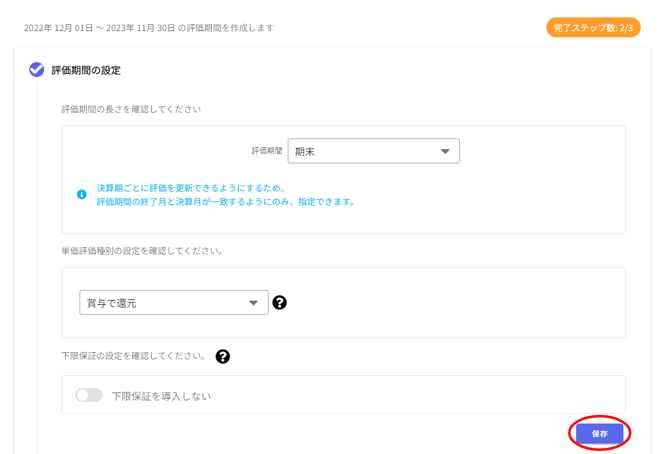Image resolution: width=670 pixels, height=454 pixels.
Task: Toggle the 下限保証を導入しない switch
Action: point(89,395)
